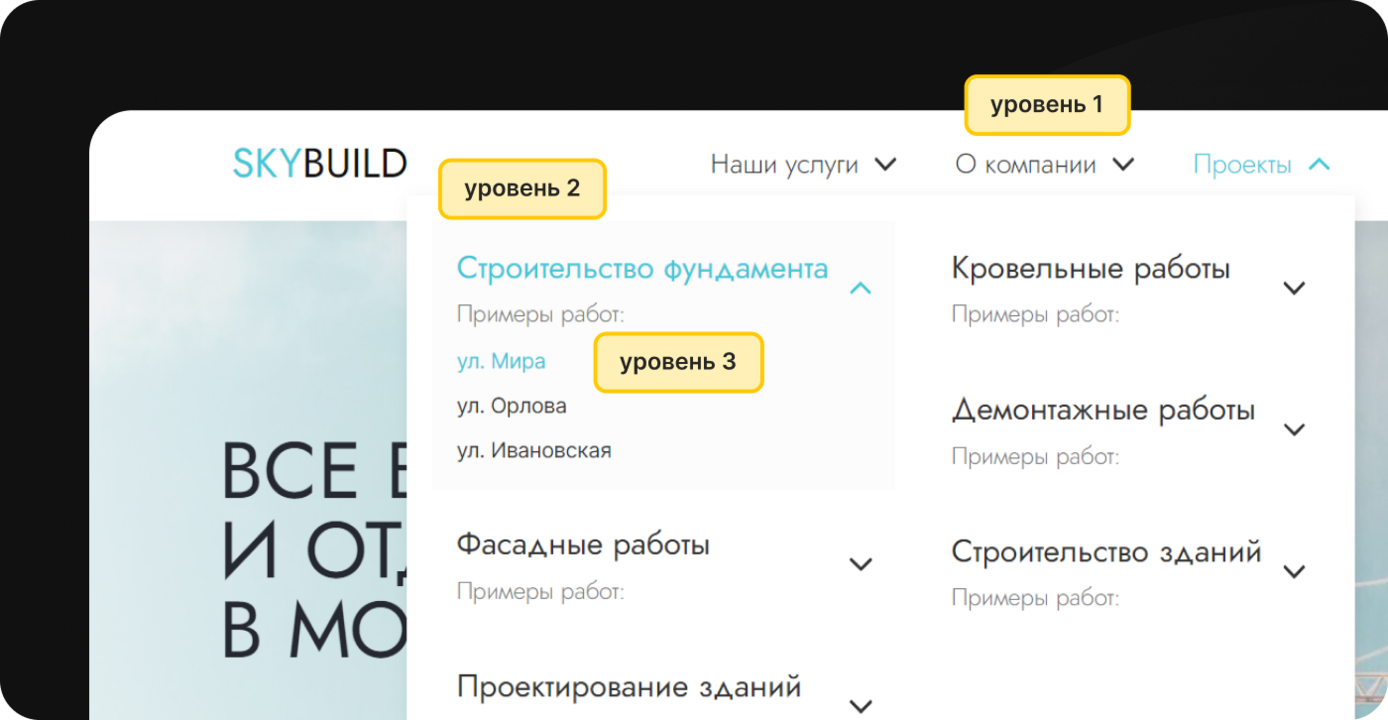
Task: Click the уровень 3 annotation label
Action: 678,362
